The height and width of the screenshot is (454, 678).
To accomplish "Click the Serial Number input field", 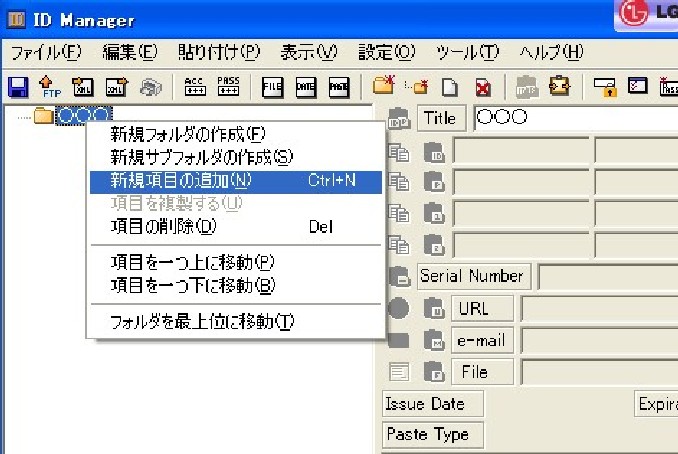I will 608,277.
